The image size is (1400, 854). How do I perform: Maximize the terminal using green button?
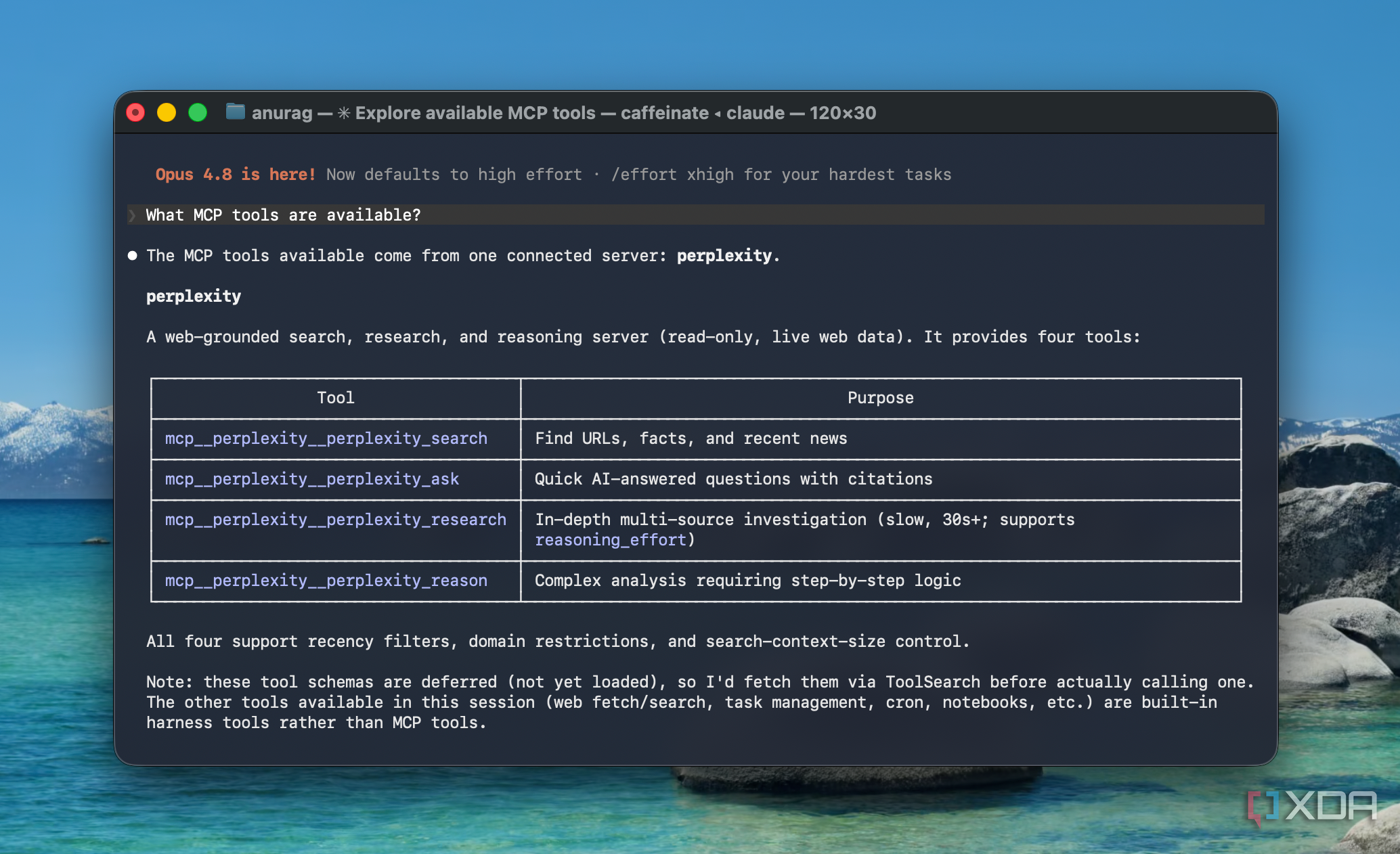pyautogui.click(x=198, y=112)
